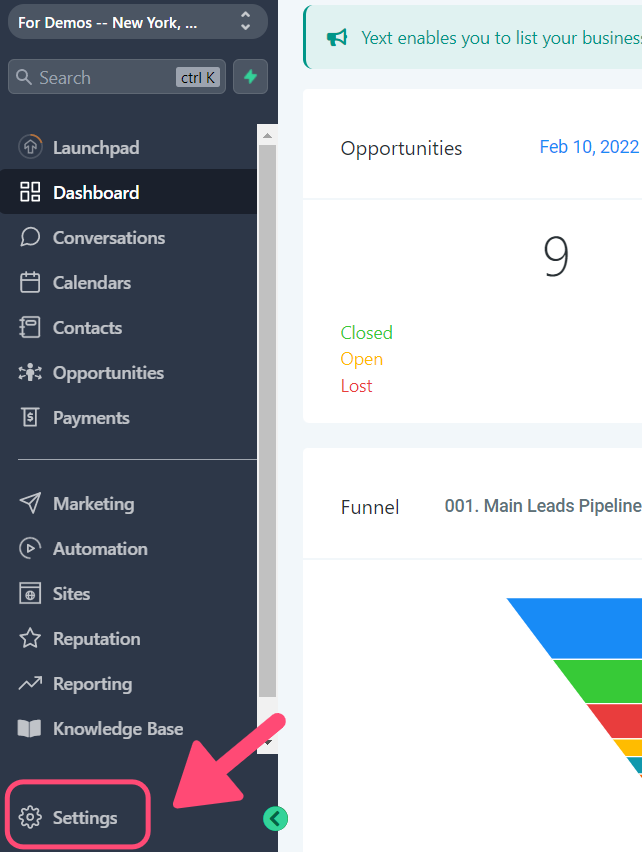Click the green lightning bolt quick actions icon

[x=250, y=77]
